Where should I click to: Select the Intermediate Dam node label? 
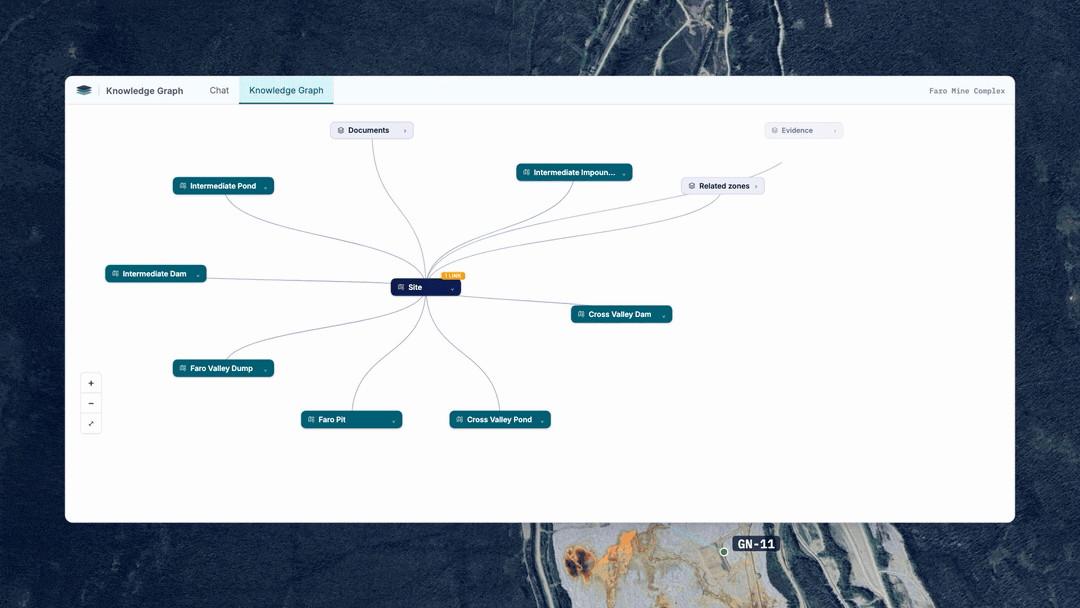pos(154,273)
